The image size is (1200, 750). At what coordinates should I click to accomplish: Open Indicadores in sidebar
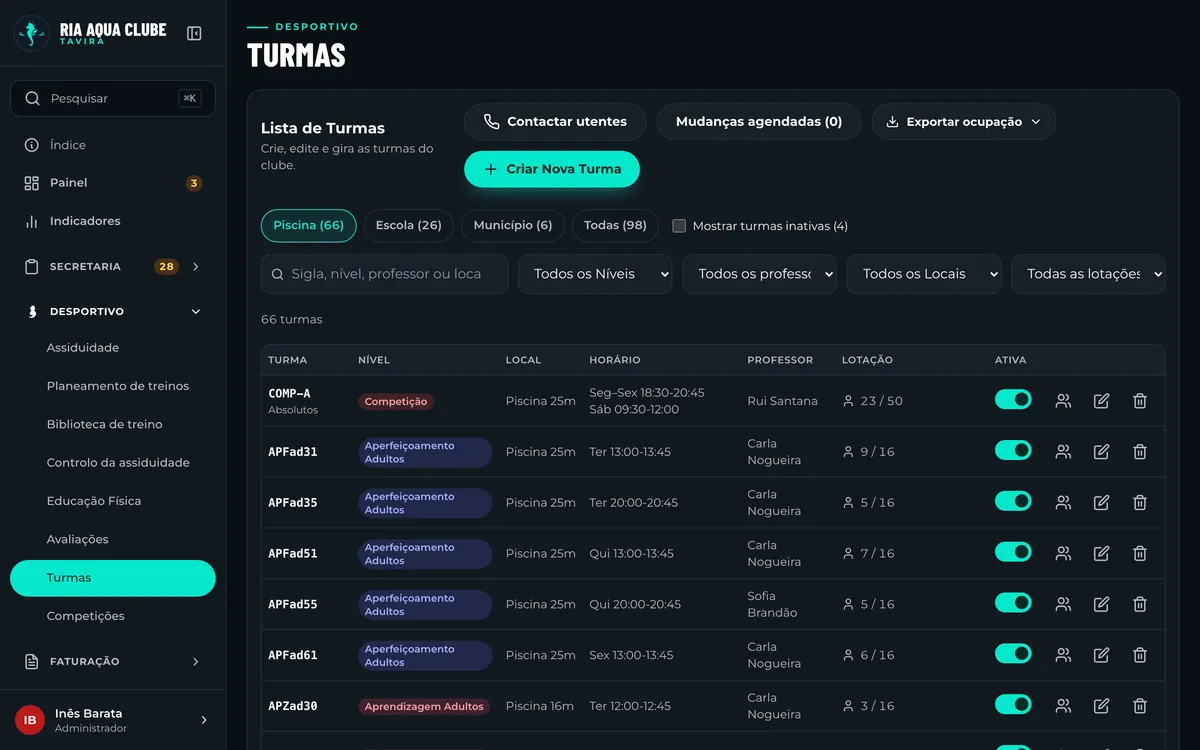(x=112, y=221)
